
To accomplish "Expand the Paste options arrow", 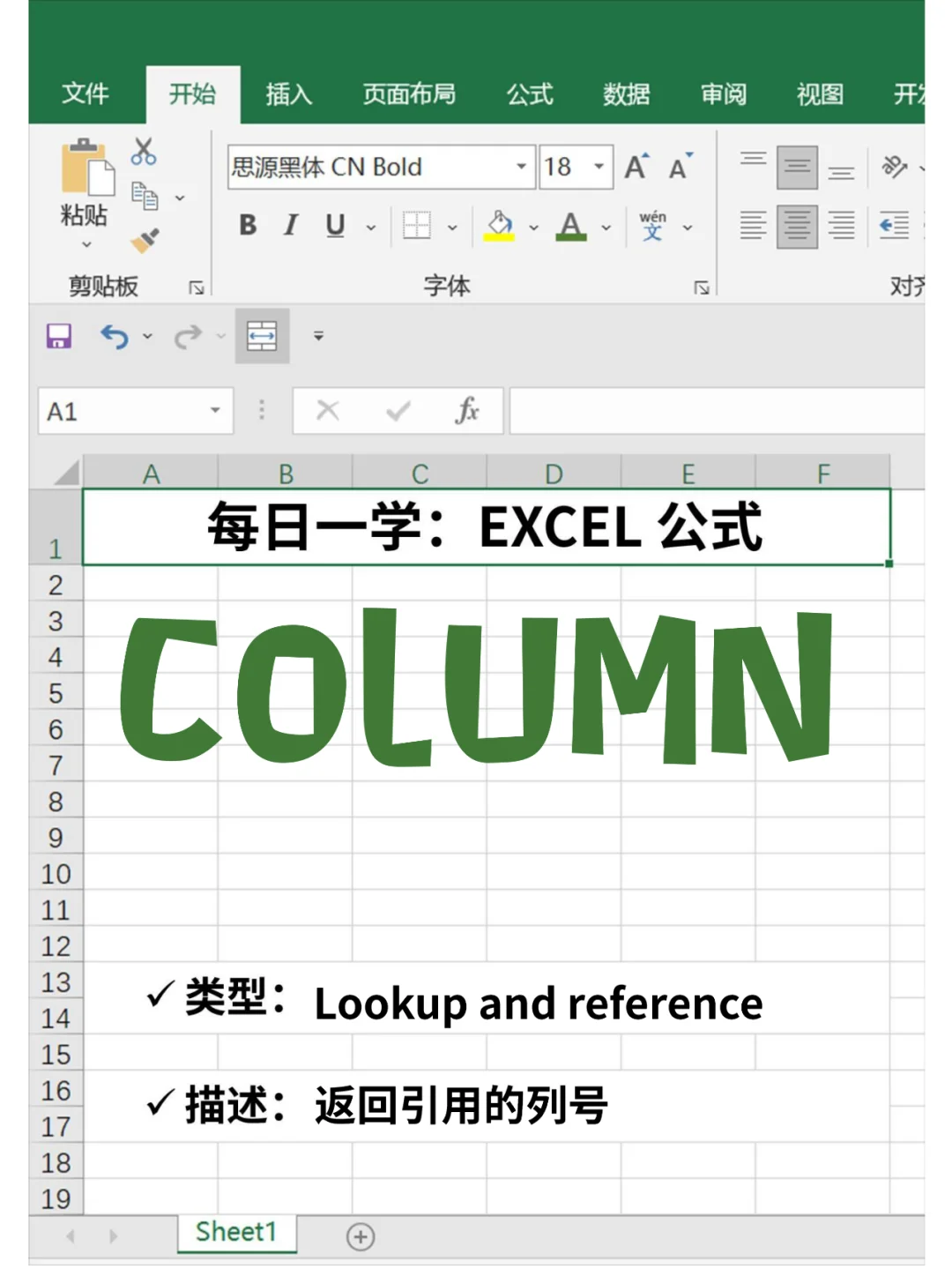I will (x=86, y=244).
